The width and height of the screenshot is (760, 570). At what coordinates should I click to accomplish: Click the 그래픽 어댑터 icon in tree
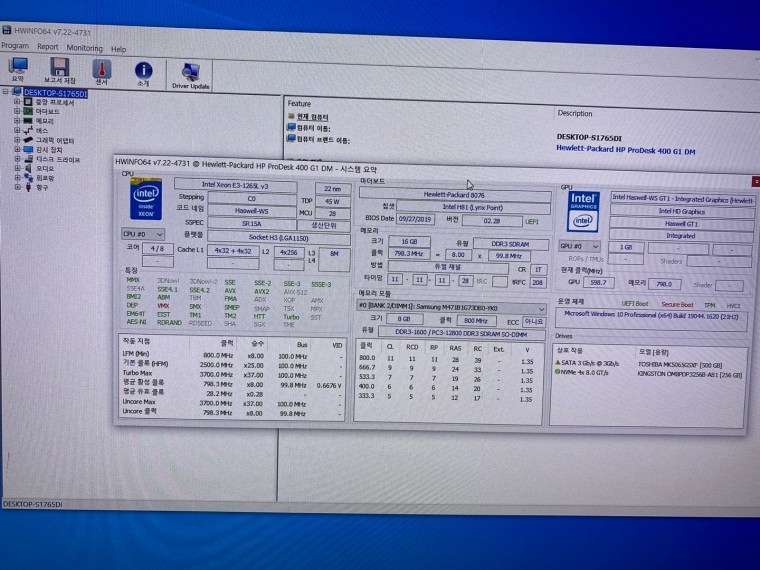click(28, 140)
